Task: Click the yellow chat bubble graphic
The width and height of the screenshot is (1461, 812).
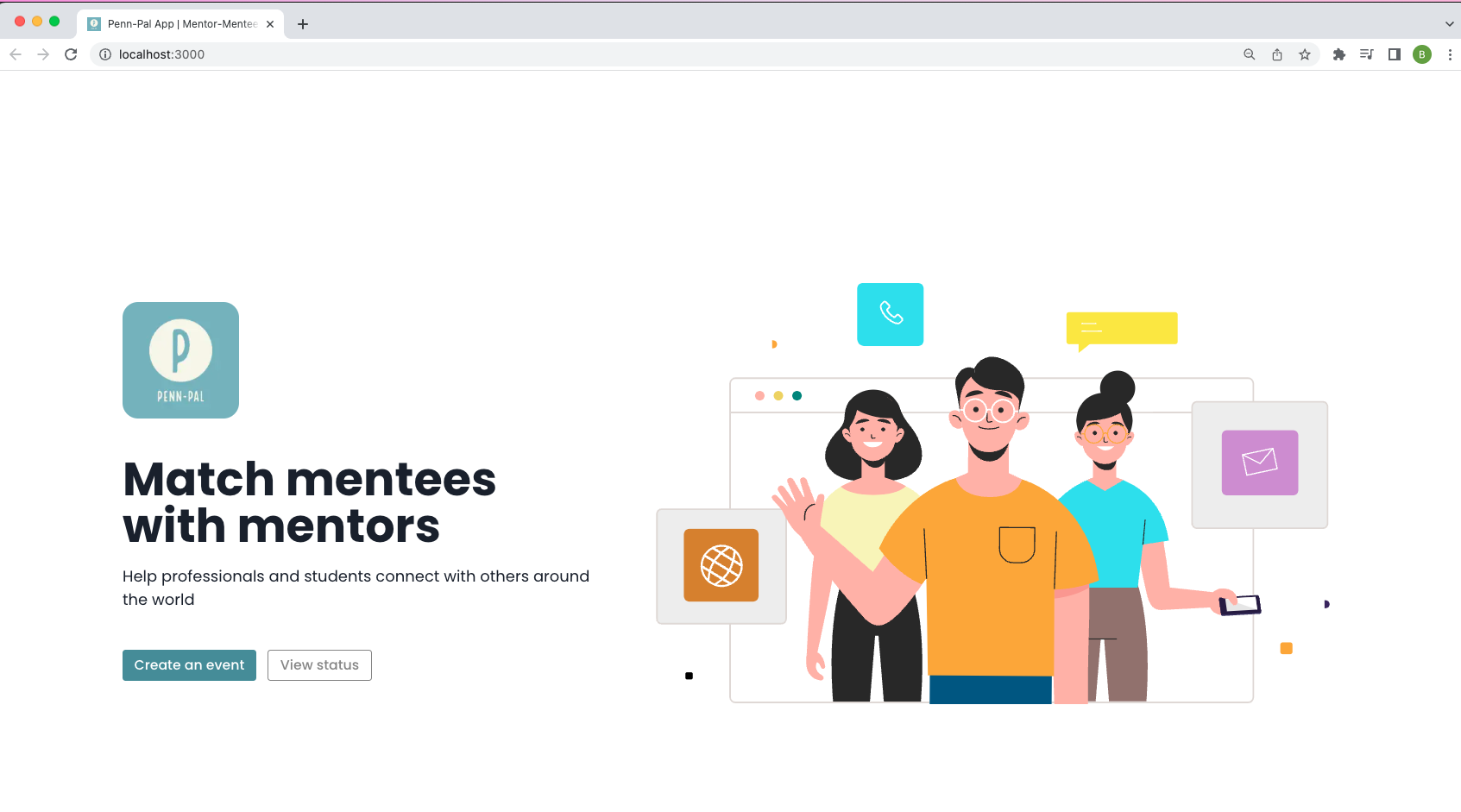Action: pyautogui.click(x=1122, y=331)
